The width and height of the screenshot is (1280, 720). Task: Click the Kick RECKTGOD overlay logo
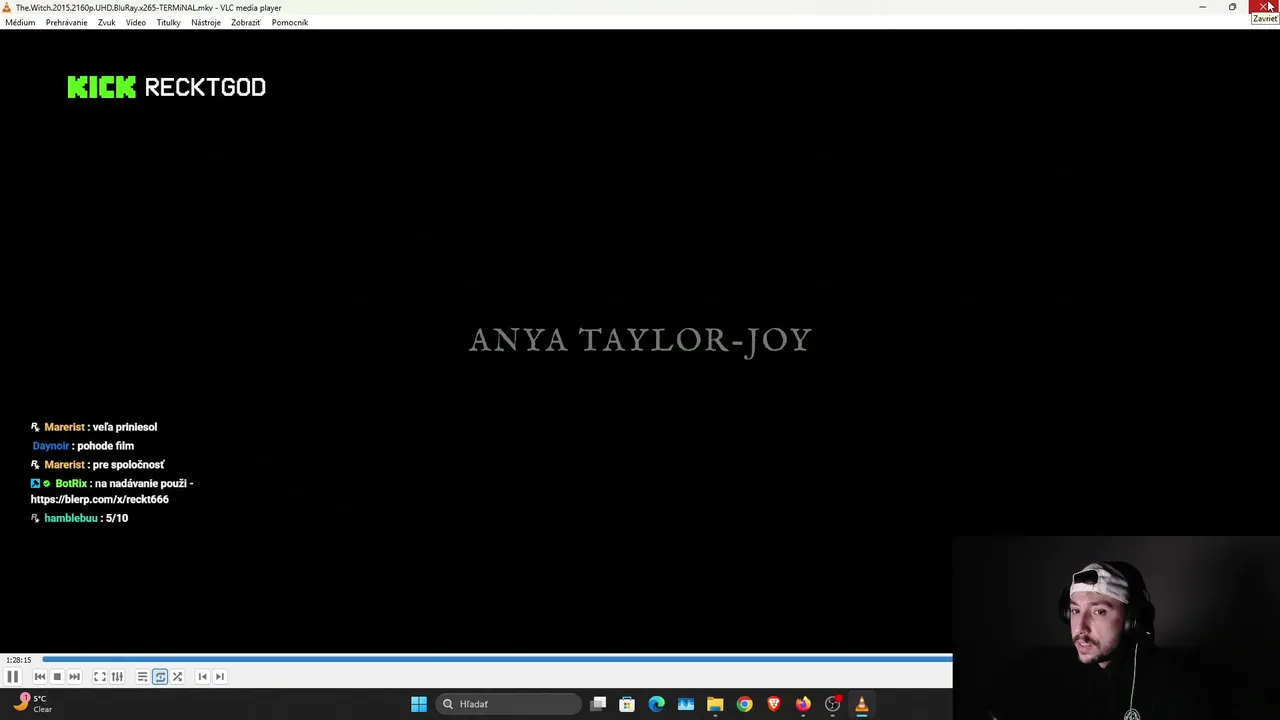(167, 88)
